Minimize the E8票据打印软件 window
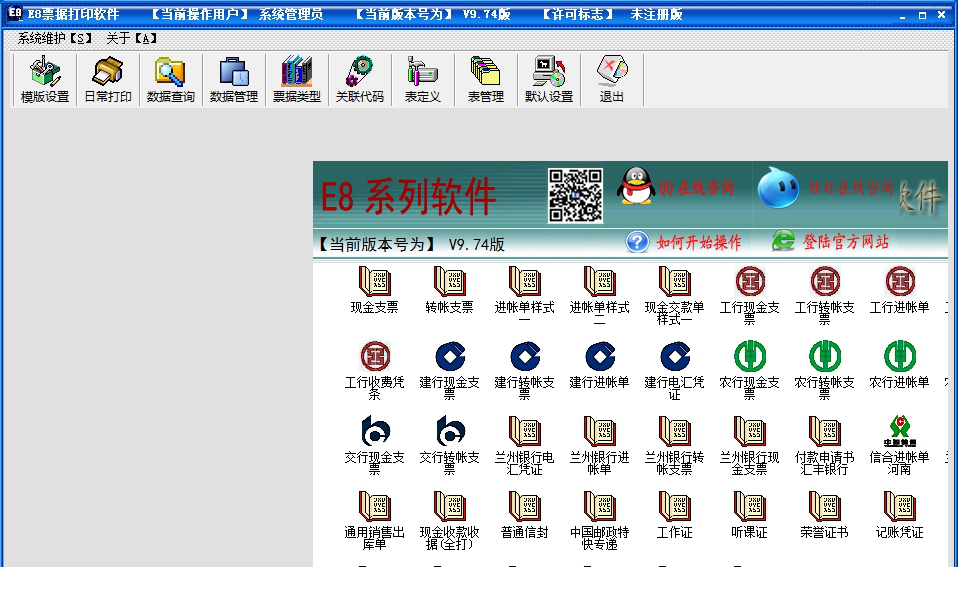The width and height of the screenshot is (958, 589). pyautogui.click(x=903, y=15)
